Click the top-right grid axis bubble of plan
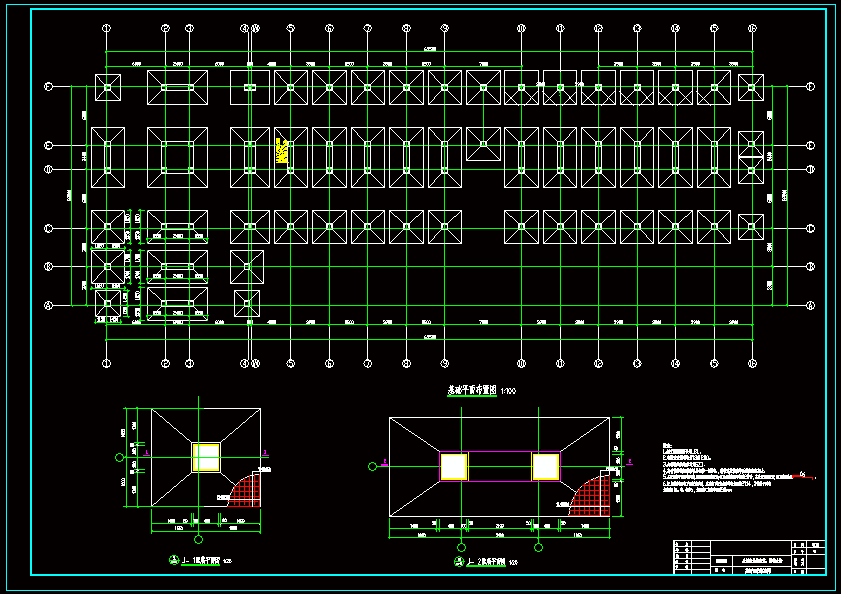Image resolution: width=841 pixels, height=594 pixels. point(752,29)
